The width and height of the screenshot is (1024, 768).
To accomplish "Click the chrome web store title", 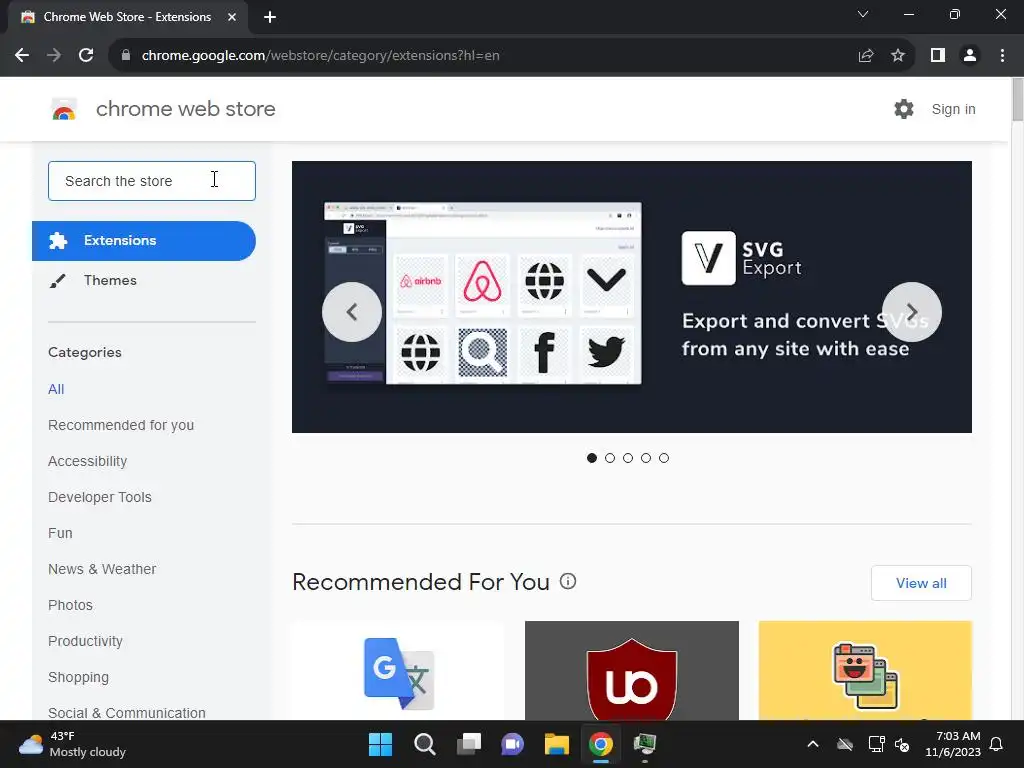I will coord(185,109).
